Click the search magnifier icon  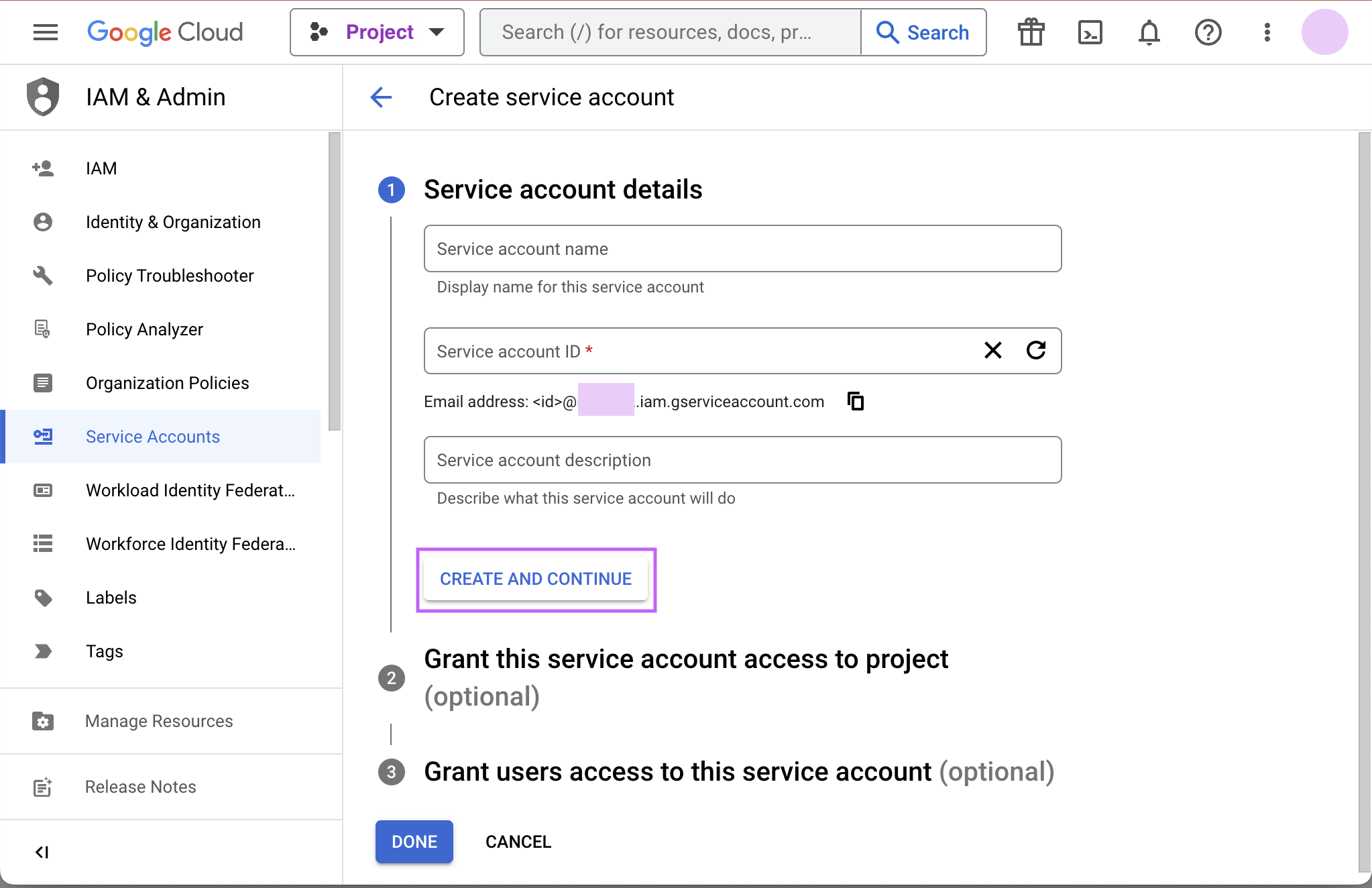point(888,32)
